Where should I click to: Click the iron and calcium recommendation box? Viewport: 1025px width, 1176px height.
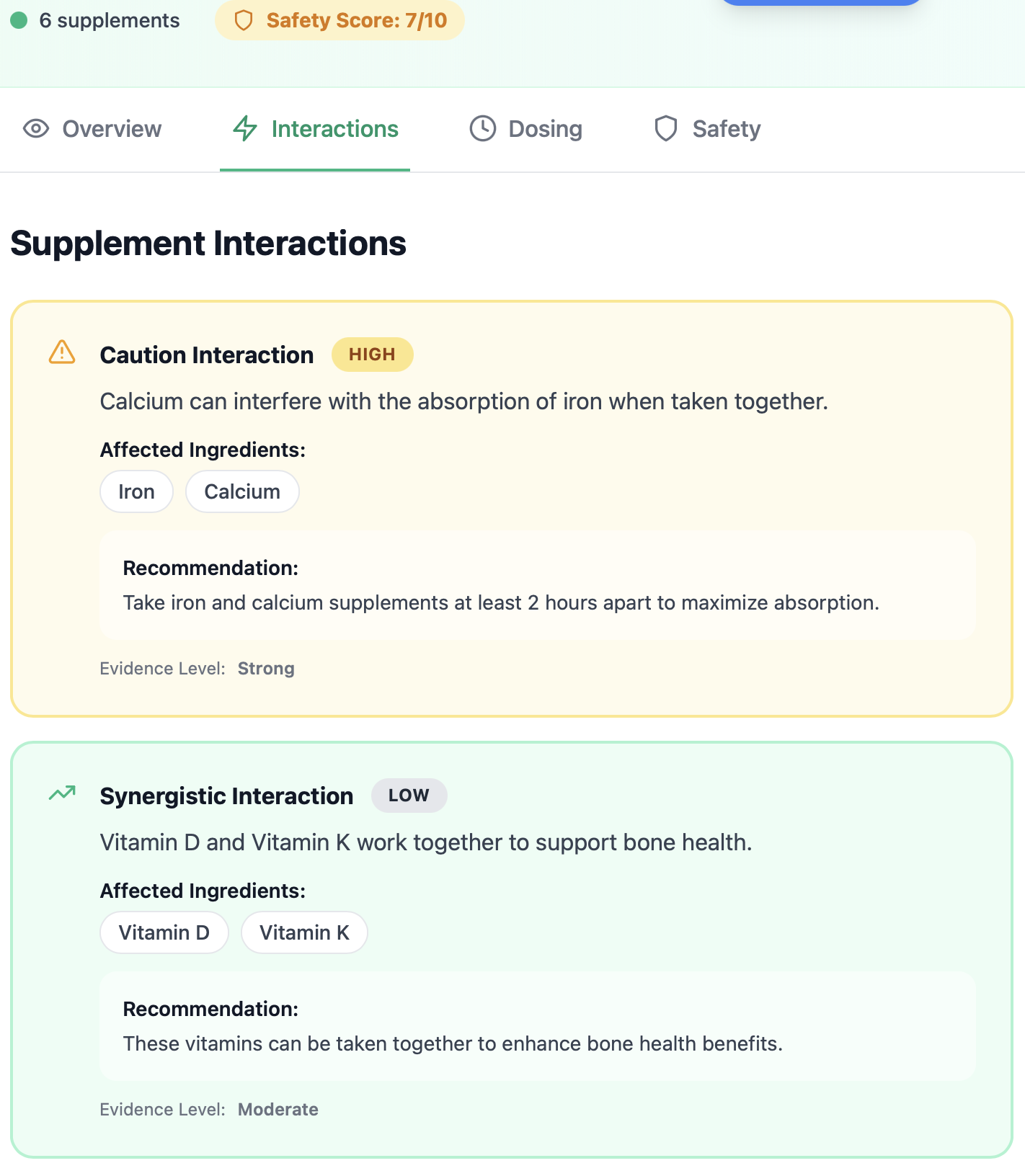click(x=537, y=585)
